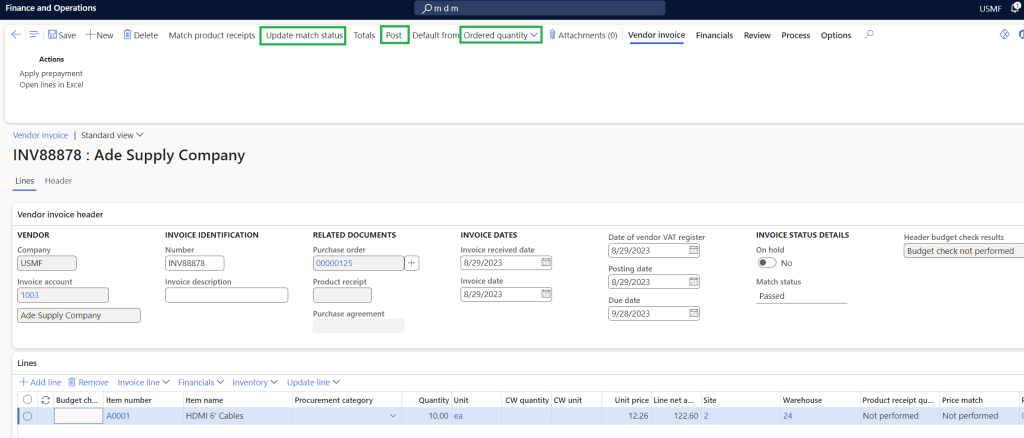Open the Ordered quantity dropdown
Screen dimensions: 1024x438
coord(501,35)
